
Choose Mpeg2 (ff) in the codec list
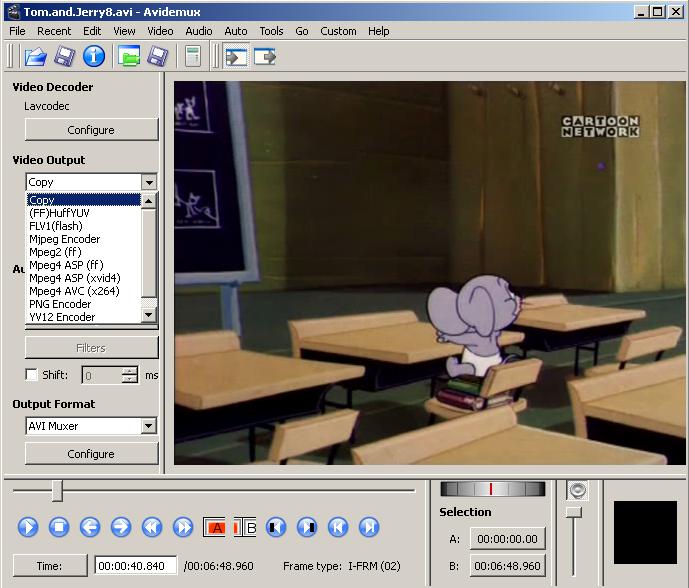84,252
